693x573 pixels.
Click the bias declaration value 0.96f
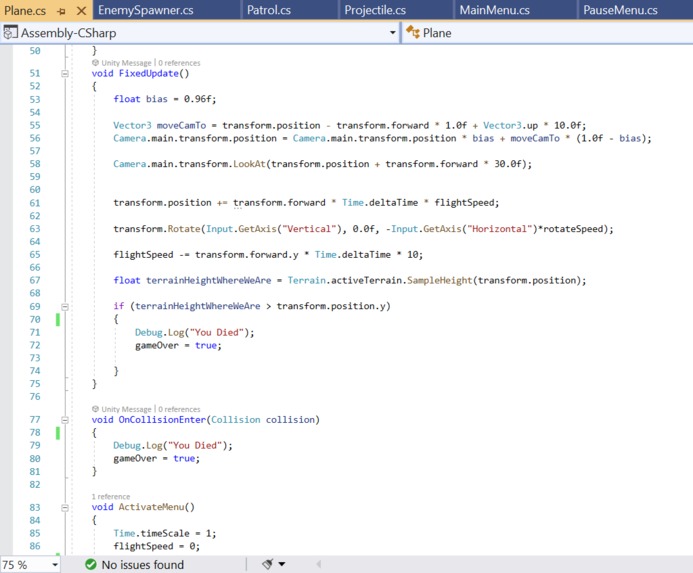click(x=198, y=99)
